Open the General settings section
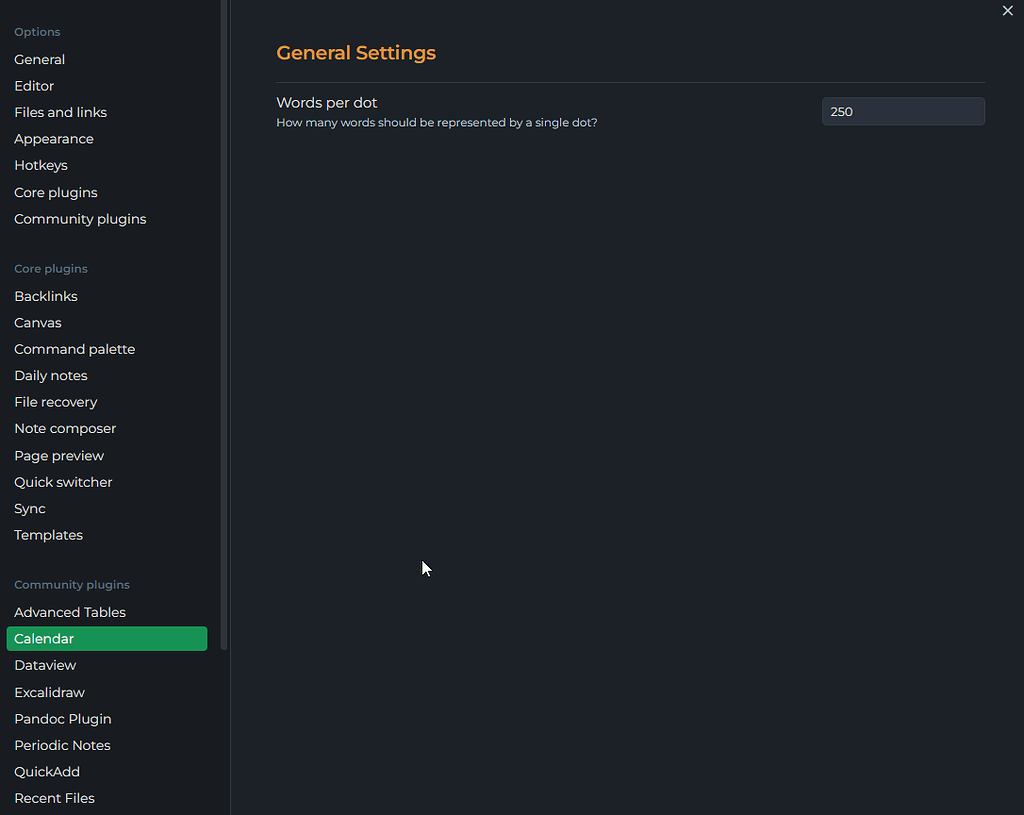 pos(39,59)
